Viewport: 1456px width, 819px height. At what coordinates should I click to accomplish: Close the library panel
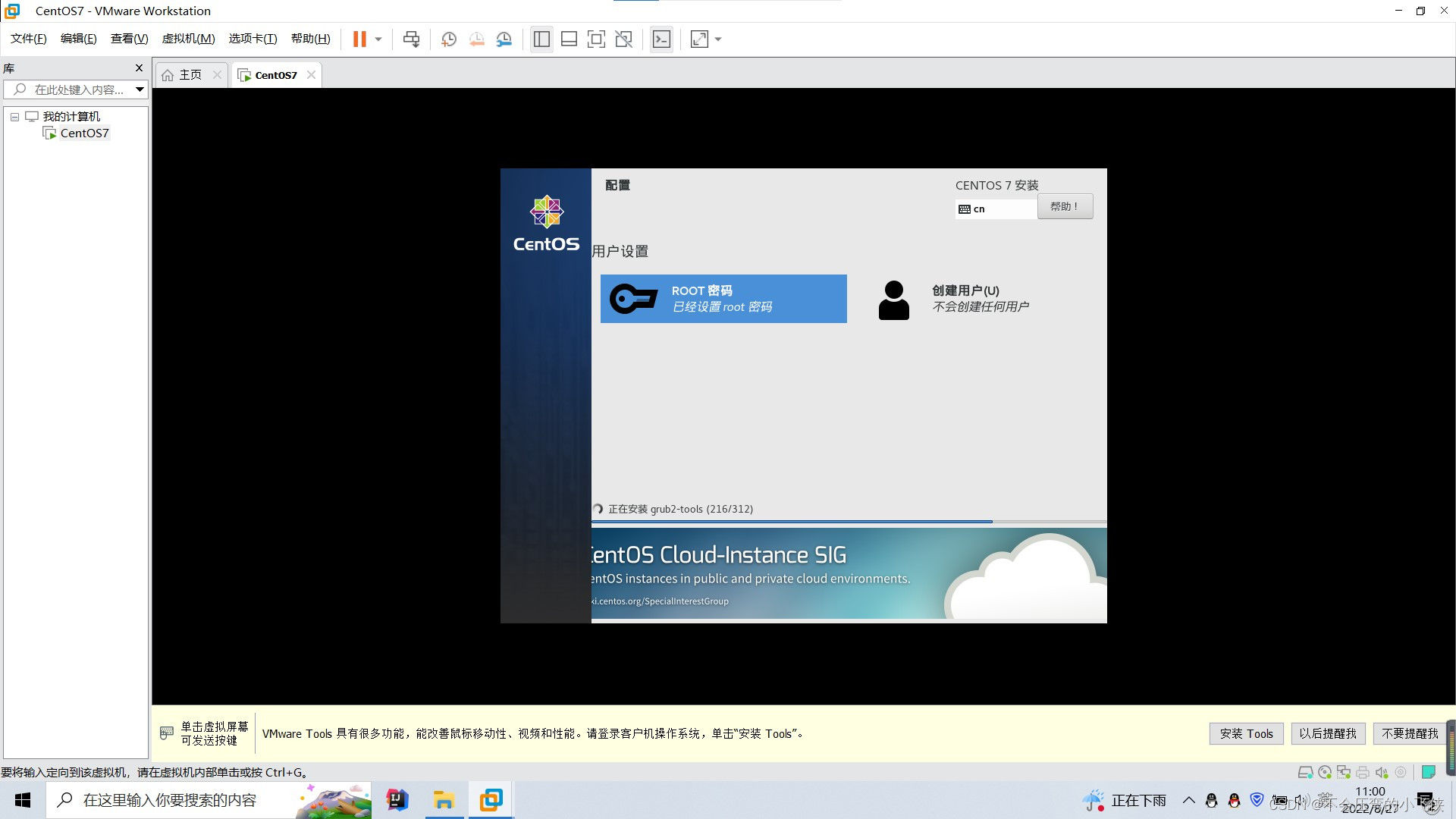tap(139, 68)
